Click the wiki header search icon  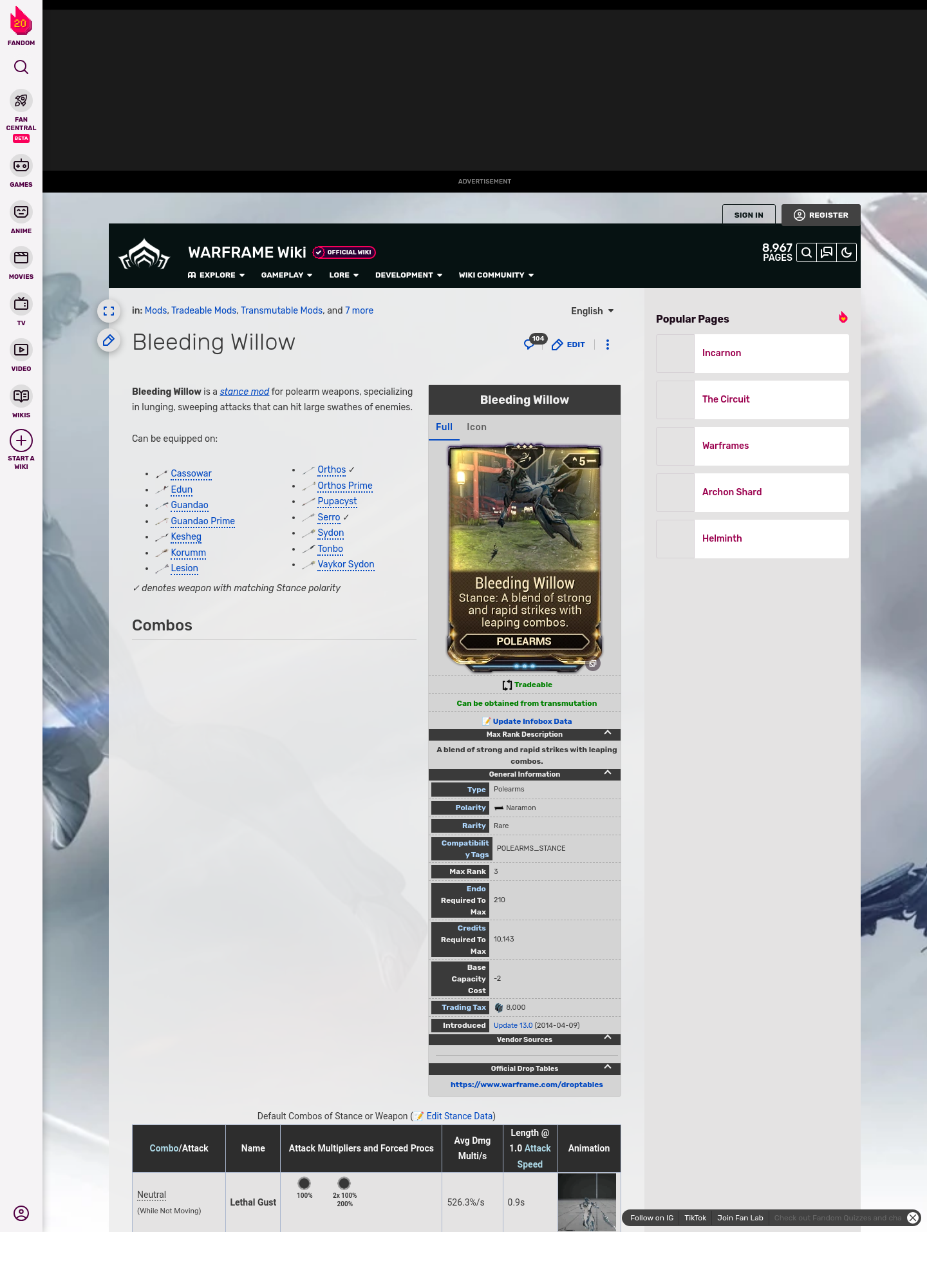click(806, 252)
